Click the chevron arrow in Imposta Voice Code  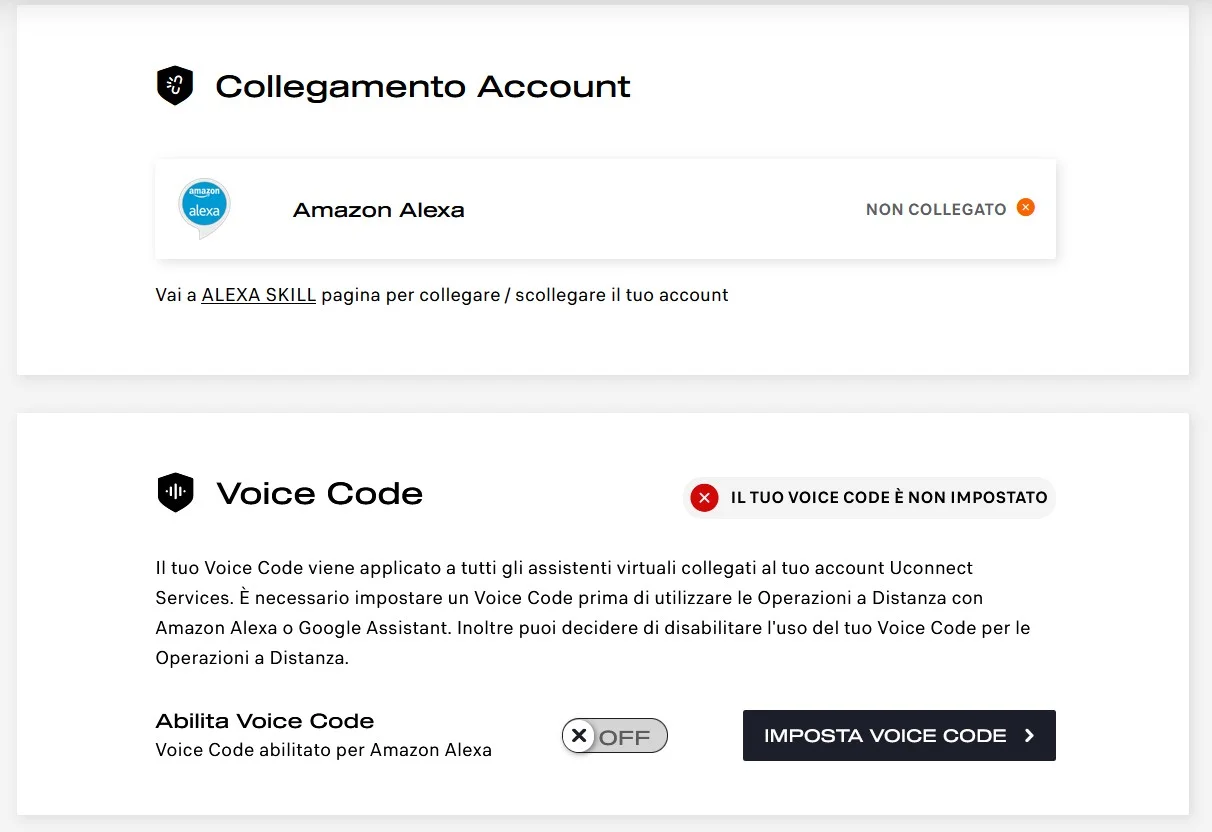point(1030,736)
